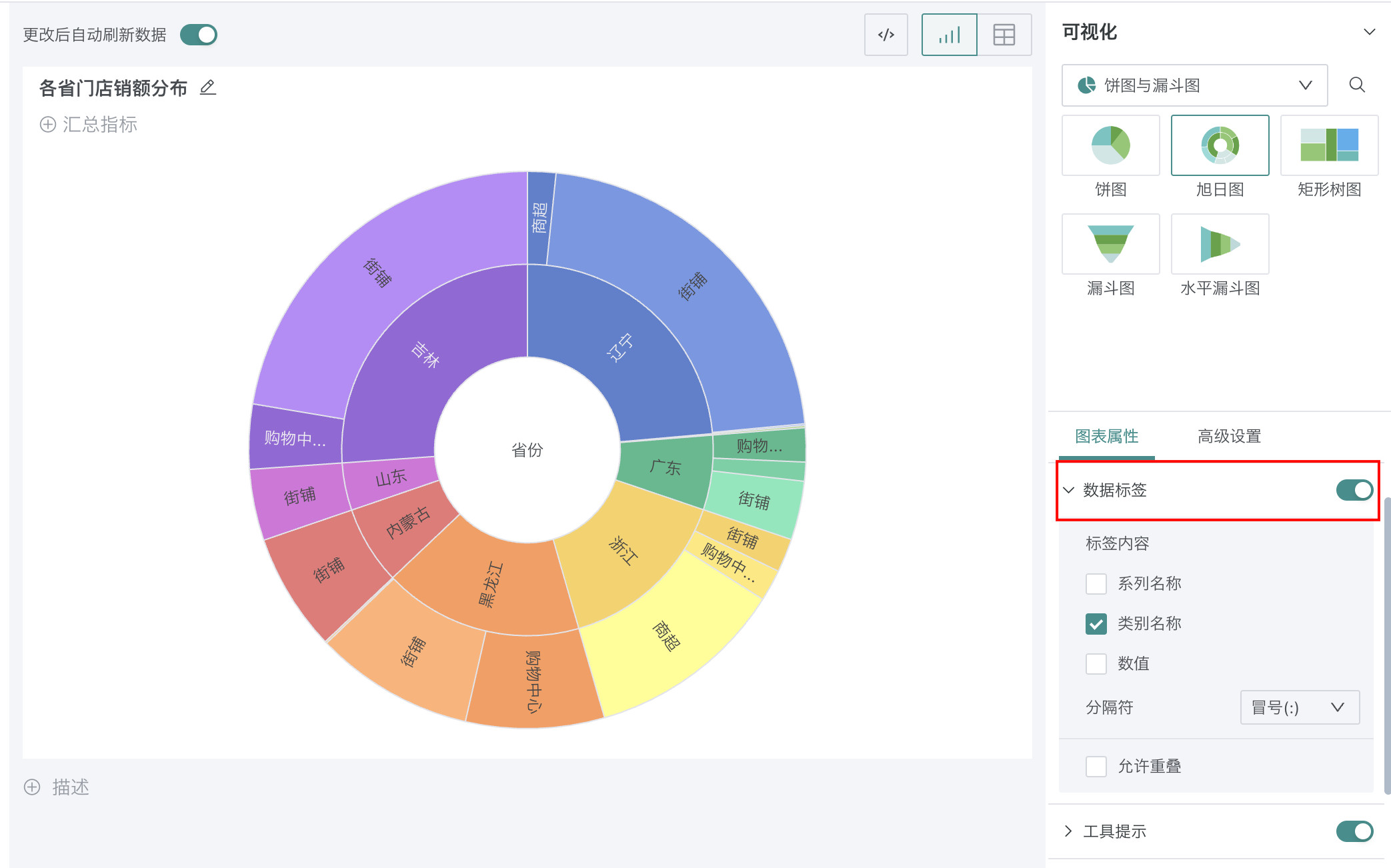Image resolution: width=1391 pixels, height=868 pixels.
Task: Click the 辽宁 sunburst segment
Action: [619, 348]
